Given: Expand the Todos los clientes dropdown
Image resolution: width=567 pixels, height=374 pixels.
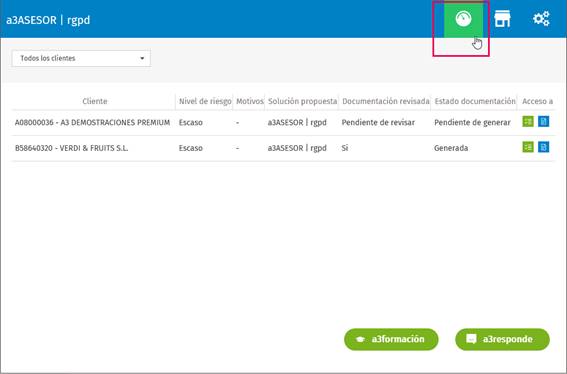Looking at the screenshot, I should (81, 58).
